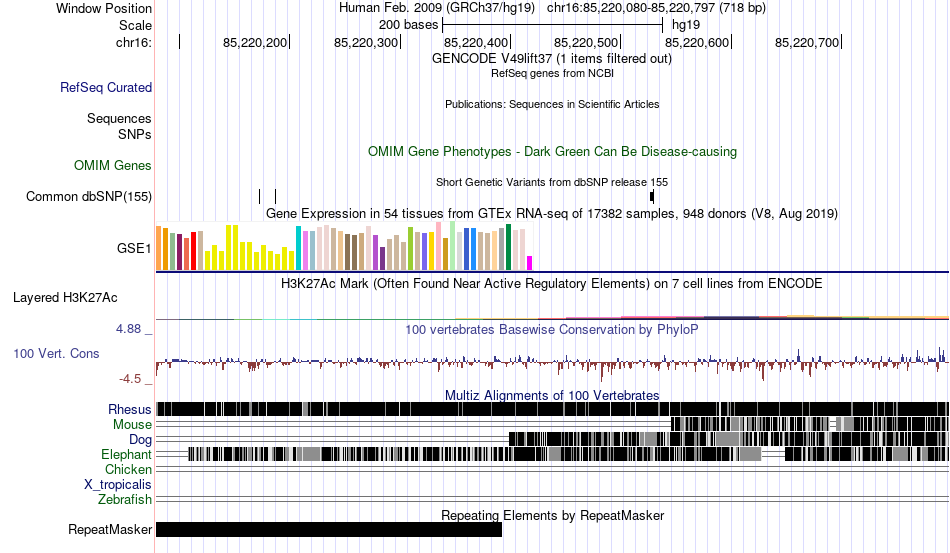950x553 pixels.
Task: Click the OMIM Genes track label
Action: pos(113,165)
